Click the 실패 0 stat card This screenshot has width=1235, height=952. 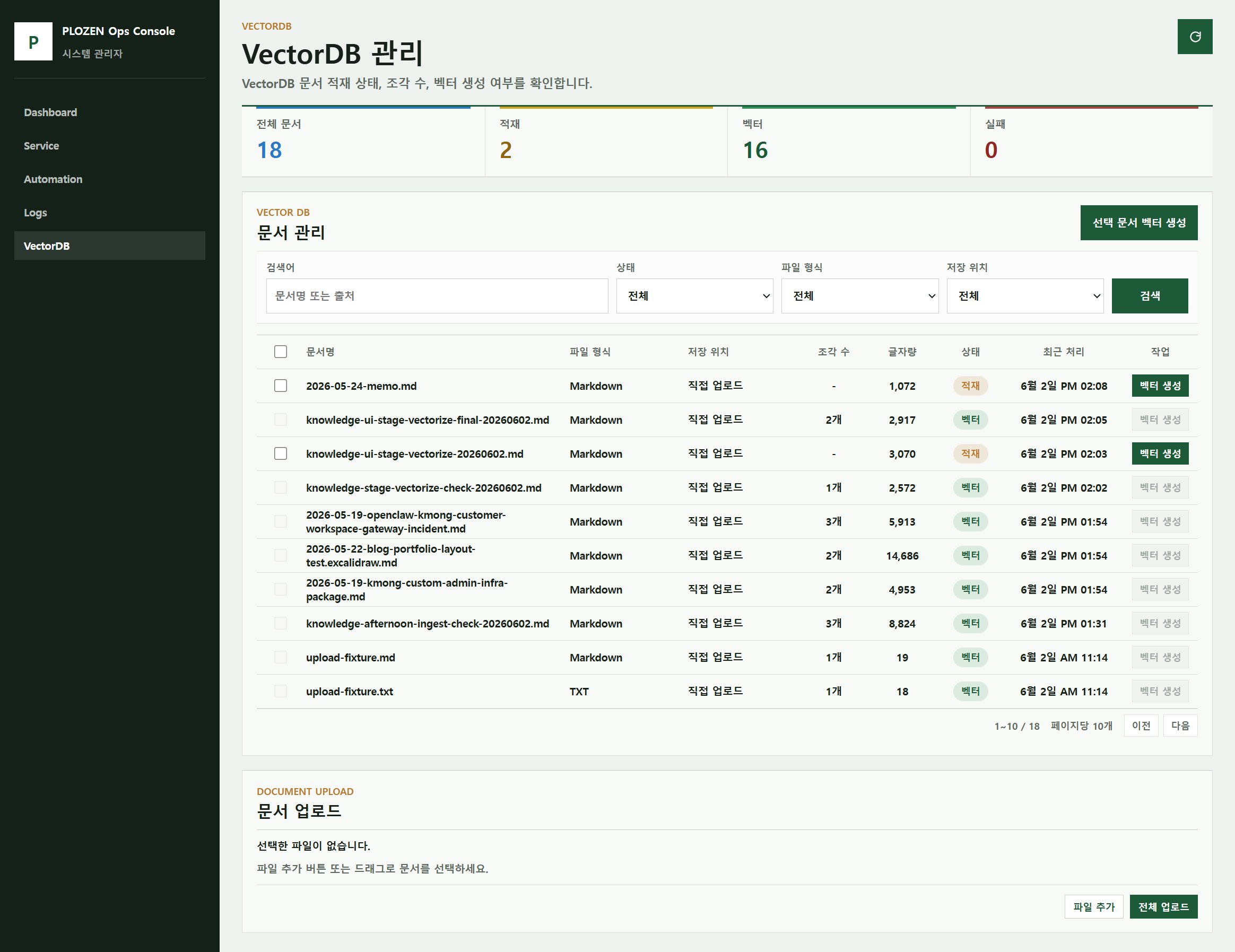point(1091,141)
